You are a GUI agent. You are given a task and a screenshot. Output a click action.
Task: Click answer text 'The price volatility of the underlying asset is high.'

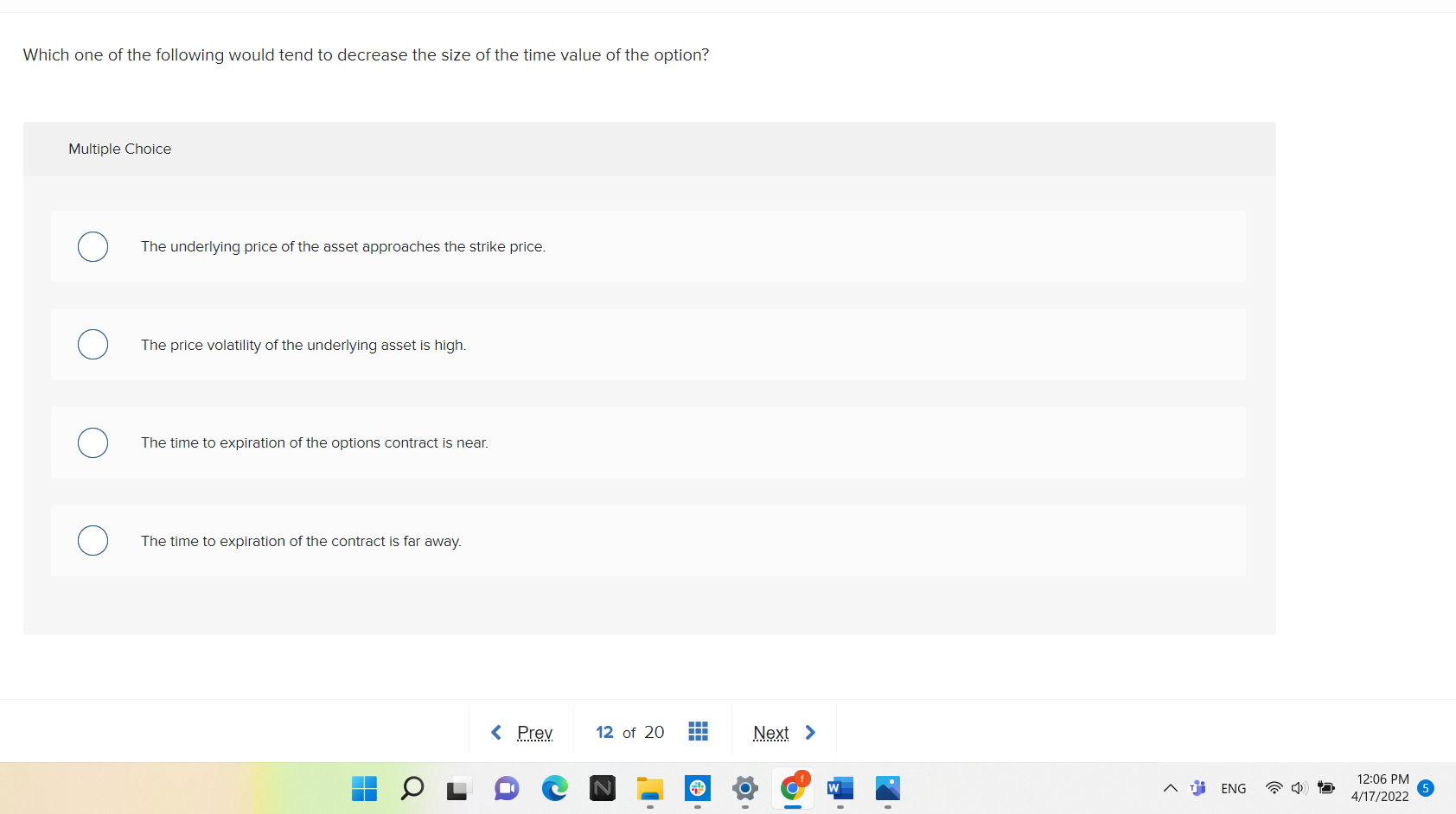(303, 345)
